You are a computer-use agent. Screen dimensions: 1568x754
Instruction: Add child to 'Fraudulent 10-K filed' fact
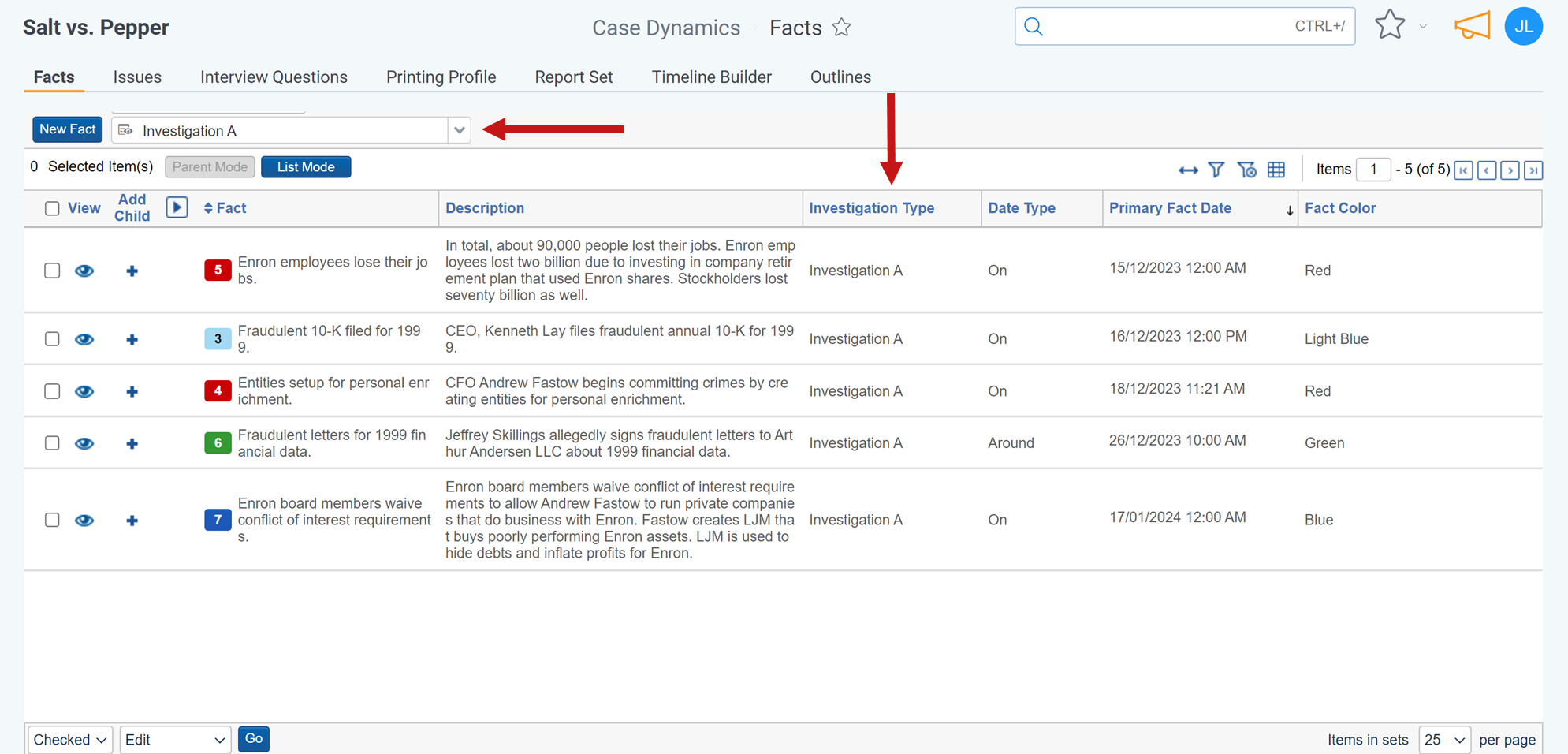[x=132, y=340]
